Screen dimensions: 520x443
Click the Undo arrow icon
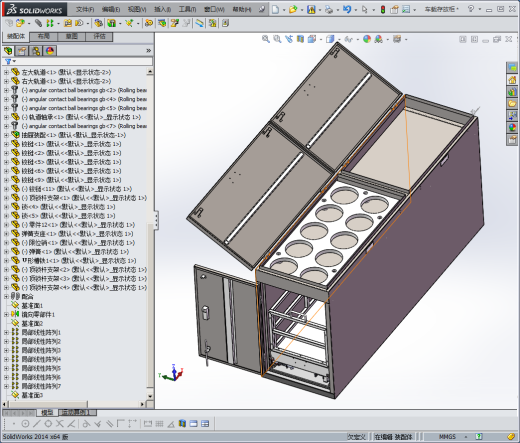pos(347,10)
